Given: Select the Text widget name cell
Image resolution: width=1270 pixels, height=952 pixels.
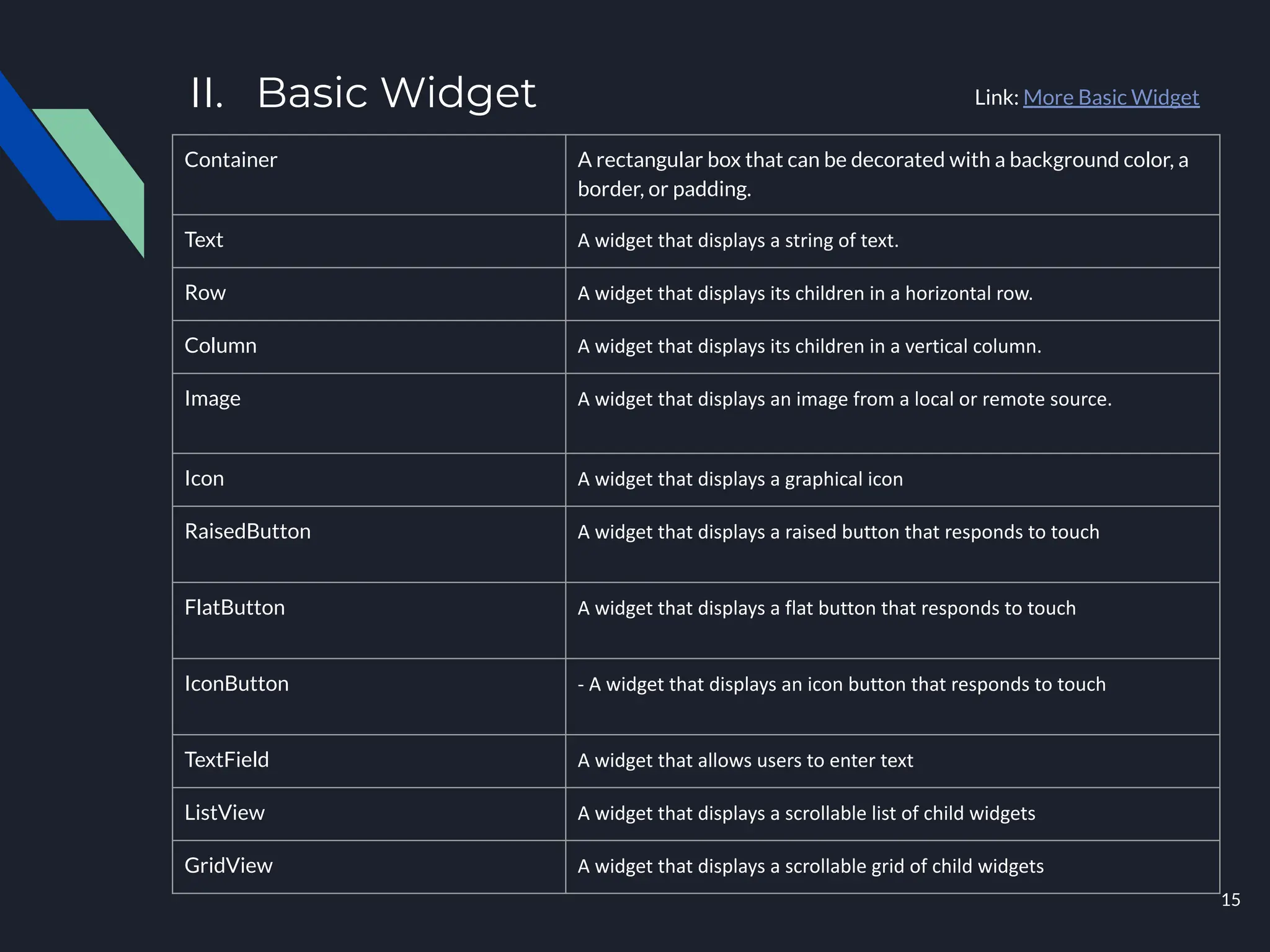Looking at the screenshot, I should coord(369,241).
